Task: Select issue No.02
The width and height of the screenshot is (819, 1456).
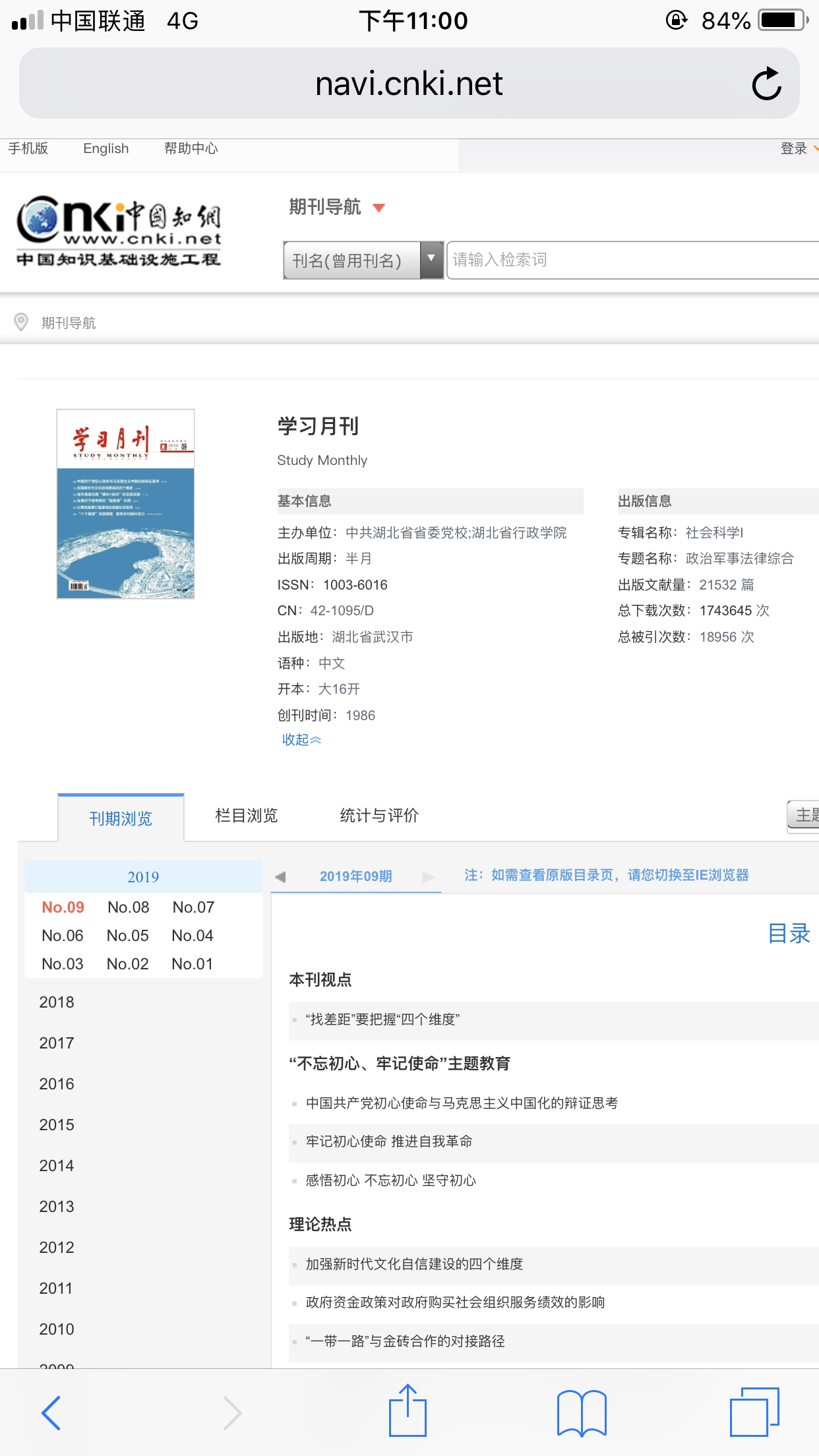Action: [128, 964]
